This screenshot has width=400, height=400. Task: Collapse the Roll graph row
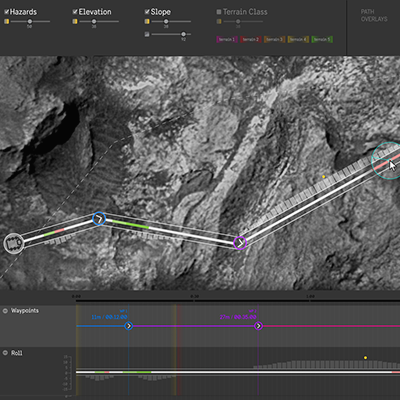click(5, 353)
